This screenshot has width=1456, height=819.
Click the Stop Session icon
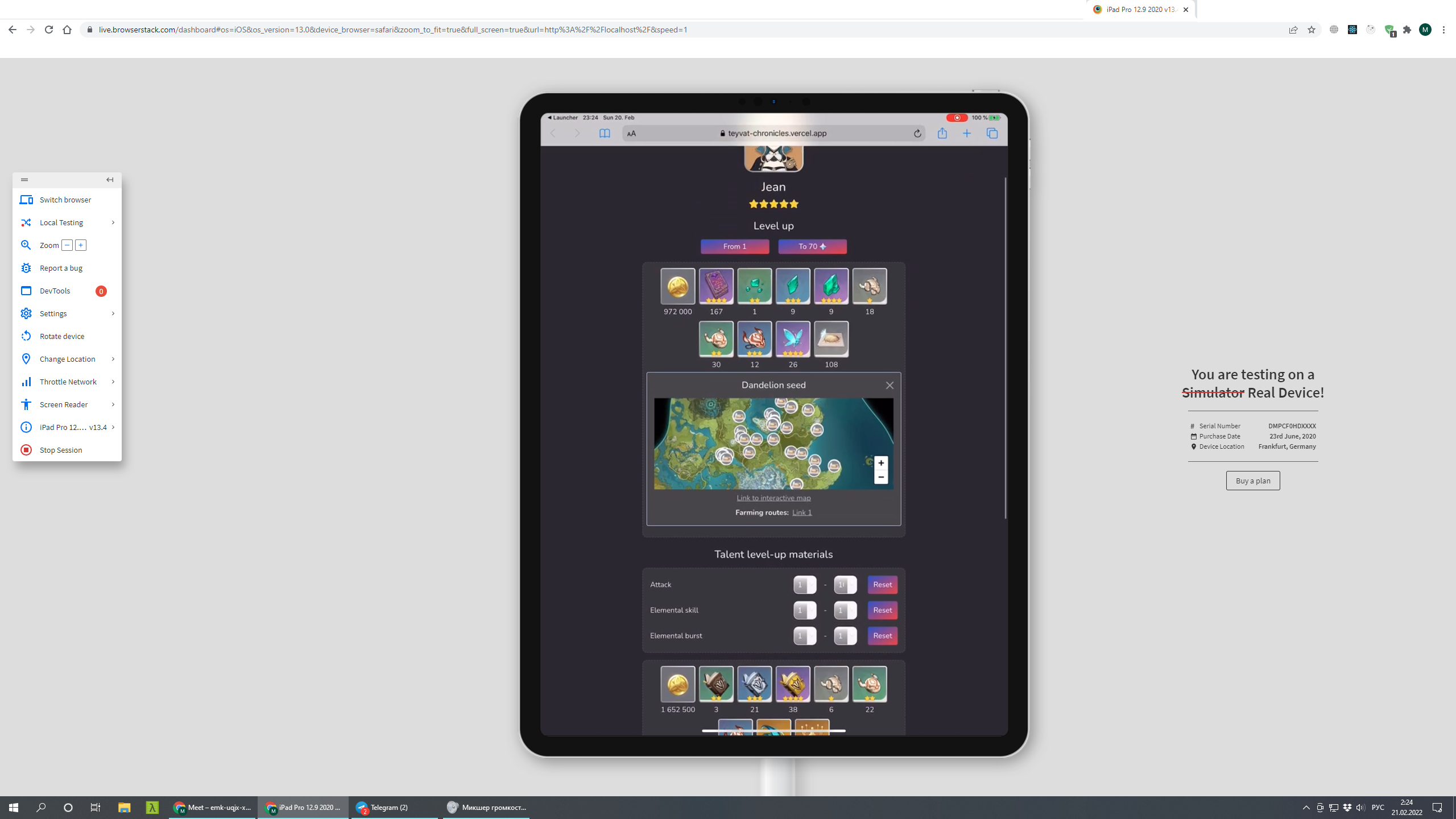26,450
